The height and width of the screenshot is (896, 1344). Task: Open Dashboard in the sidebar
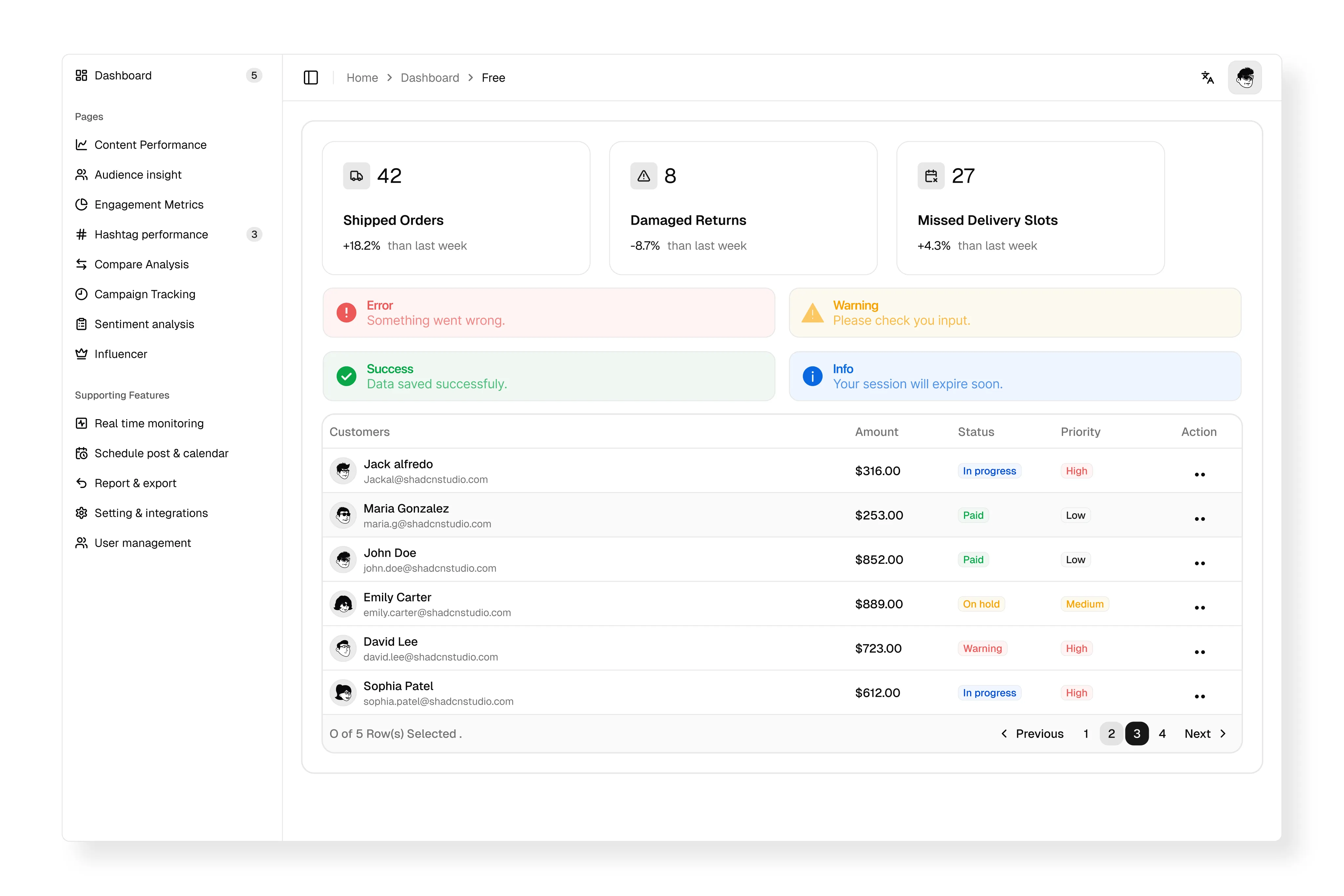[x=169, y=75]
